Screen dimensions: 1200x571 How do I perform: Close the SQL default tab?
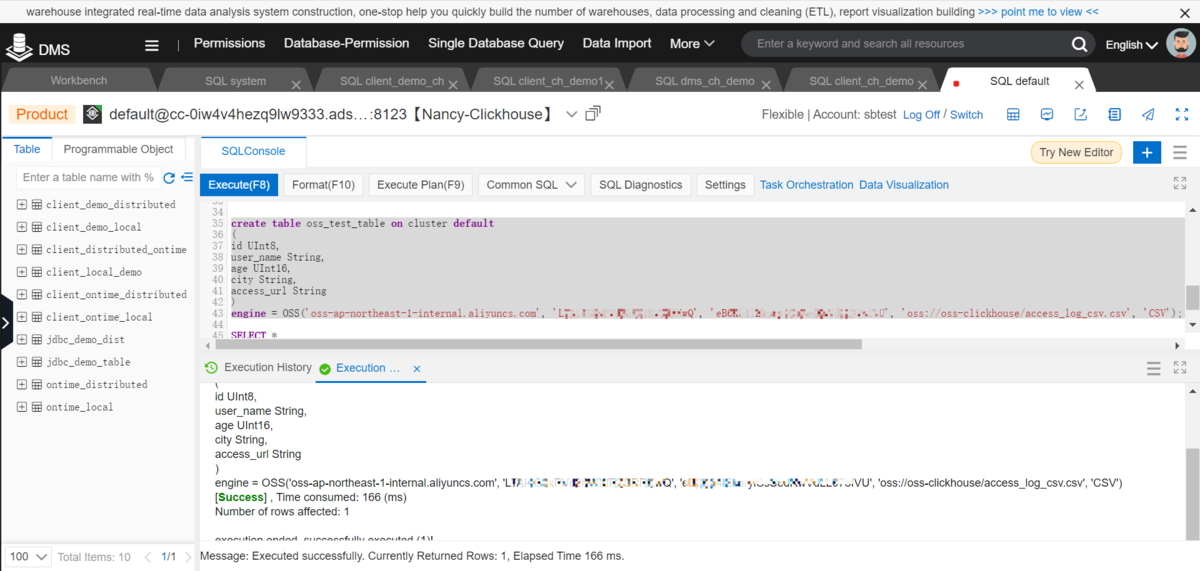coord(1078,86)
